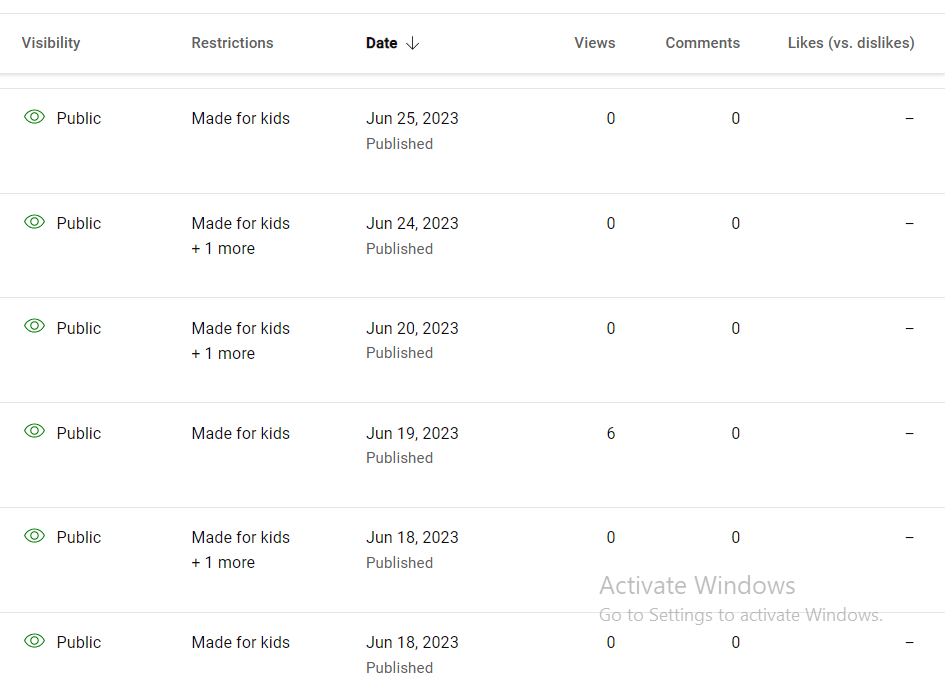
Task: Click the Comments column header
Action: pyautogui.click(x=702, y=43)
